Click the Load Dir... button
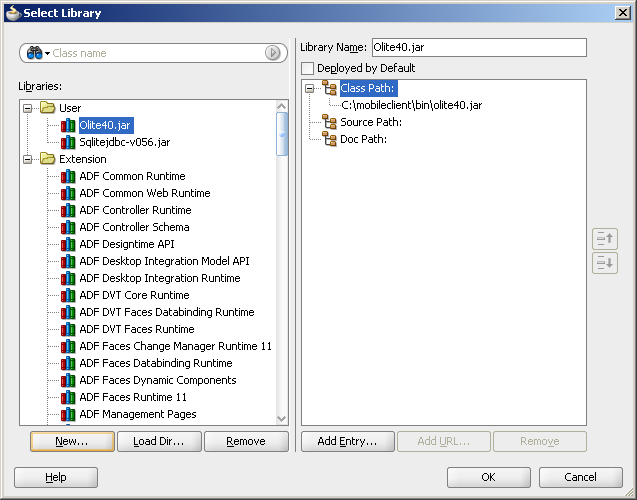Viewport: 637px width, 500px height. pos(159,441)
